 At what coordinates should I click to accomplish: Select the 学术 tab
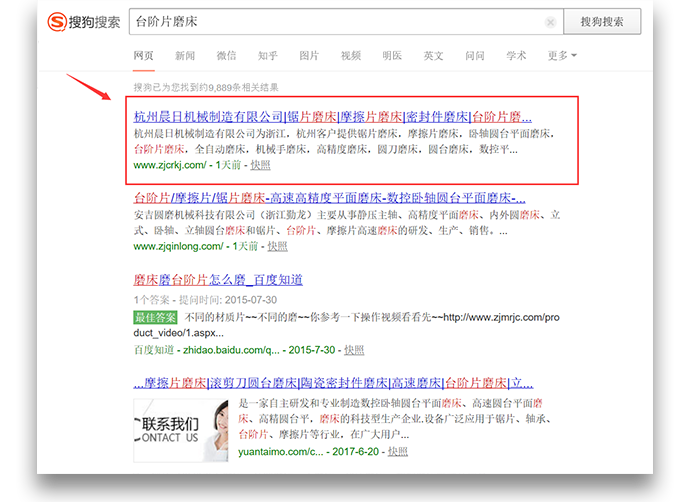click(x=516, y=56)
